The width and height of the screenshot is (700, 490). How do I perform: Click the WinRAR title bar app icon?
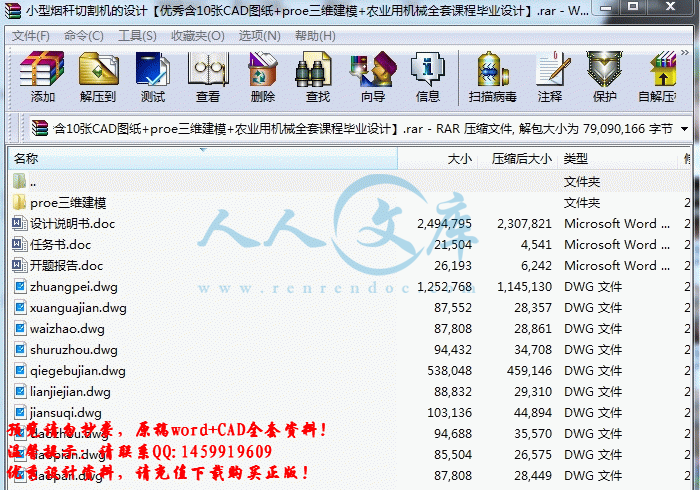(13, 10)
